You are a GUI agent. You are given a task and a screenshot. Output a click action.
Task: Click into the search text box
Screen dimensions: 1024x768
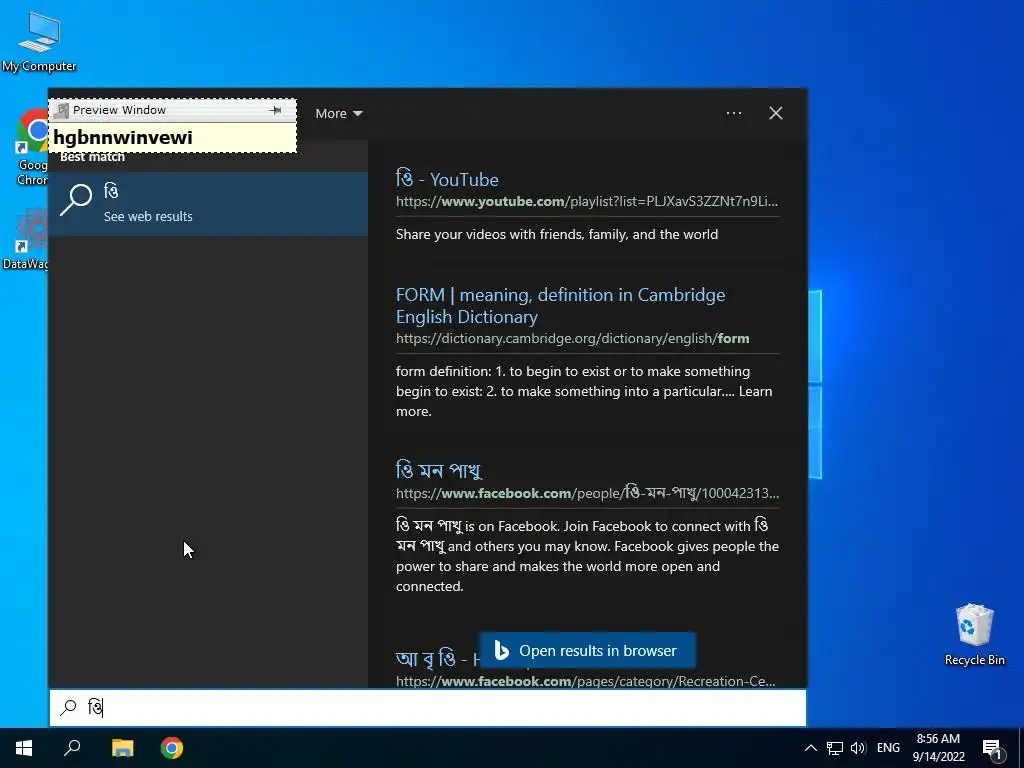(428, 707)
